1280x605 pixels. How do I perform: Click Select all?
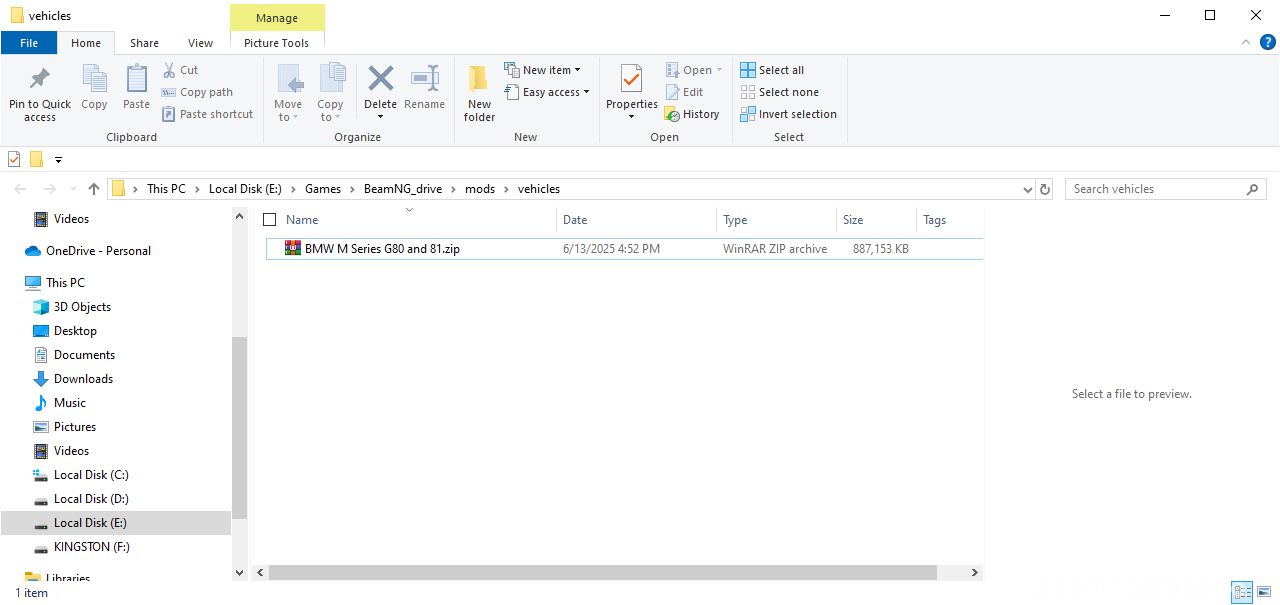click(x=772, y=70)
